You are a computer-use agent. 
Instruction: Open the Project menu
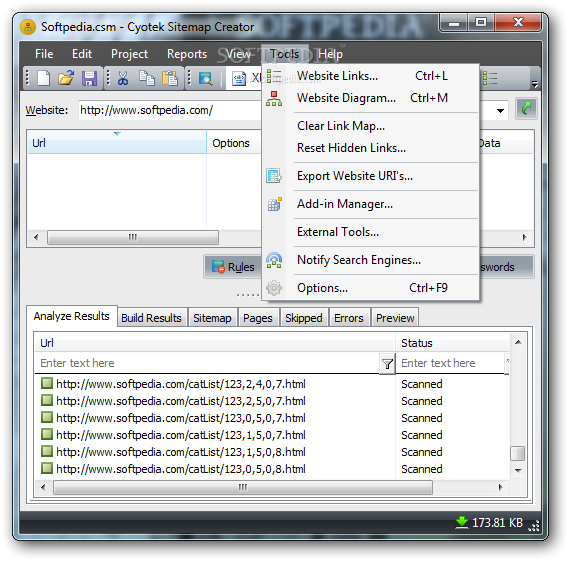point(129,54)
